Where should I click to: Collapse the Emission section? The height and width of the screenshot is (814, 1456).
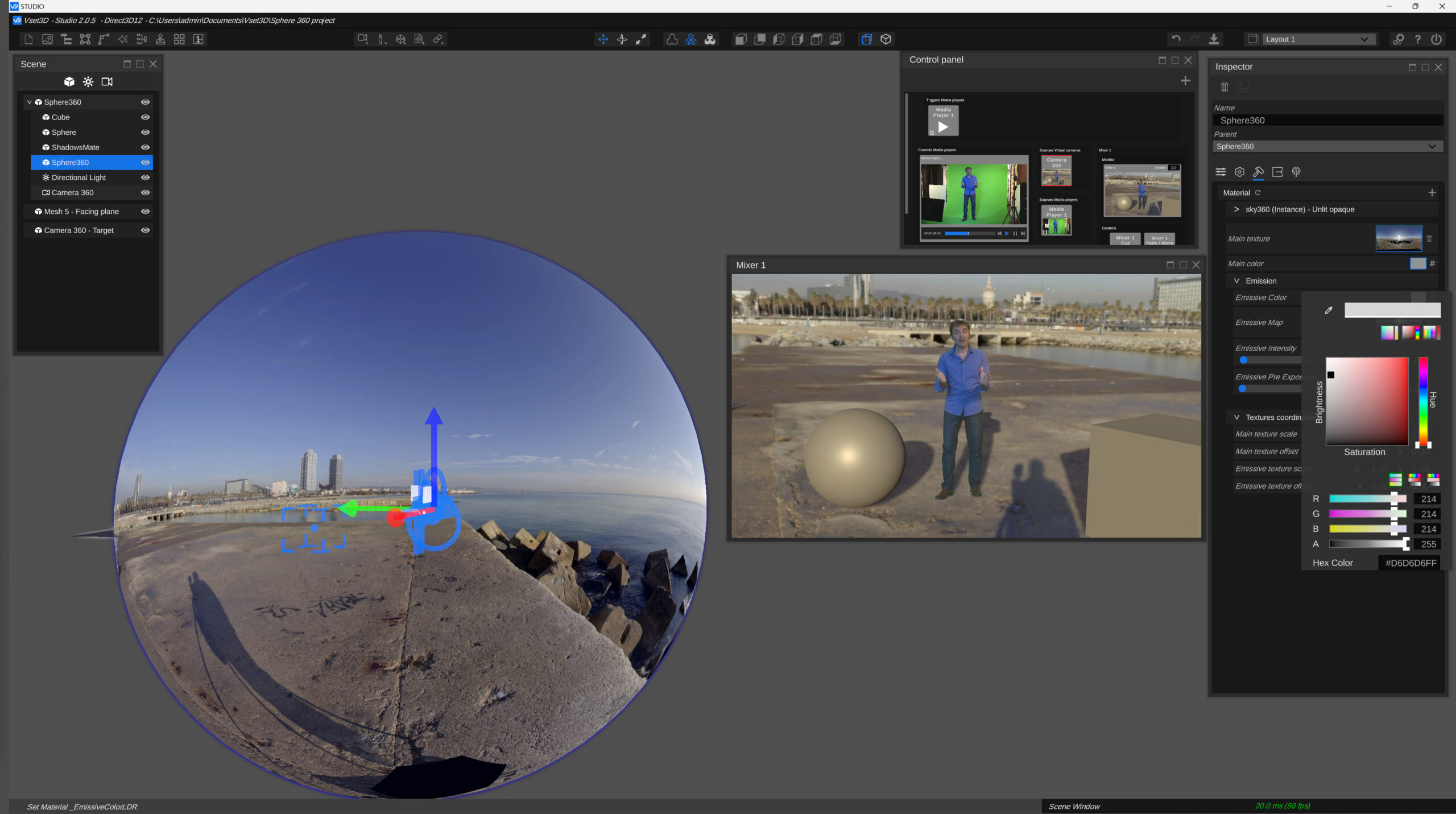(1236, 281)
